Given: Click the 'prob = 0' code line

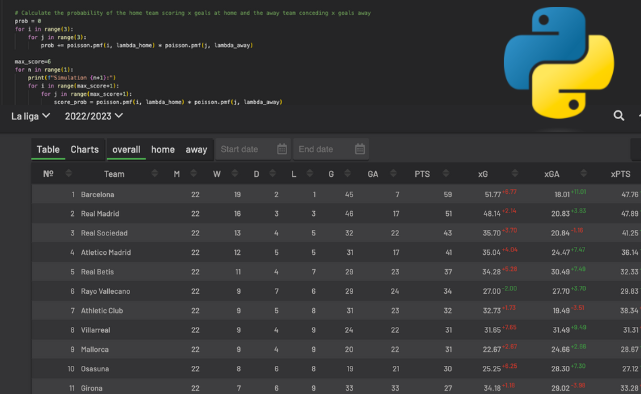Looking at the screenshot, I should (28, 21).
